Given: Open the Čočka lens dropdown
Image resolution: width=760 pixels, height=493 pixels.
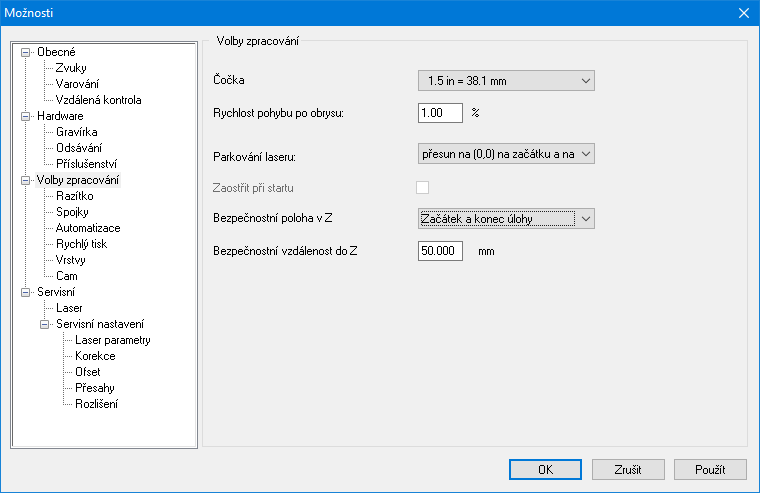Looking at the screenshot, I should point(505,80).
